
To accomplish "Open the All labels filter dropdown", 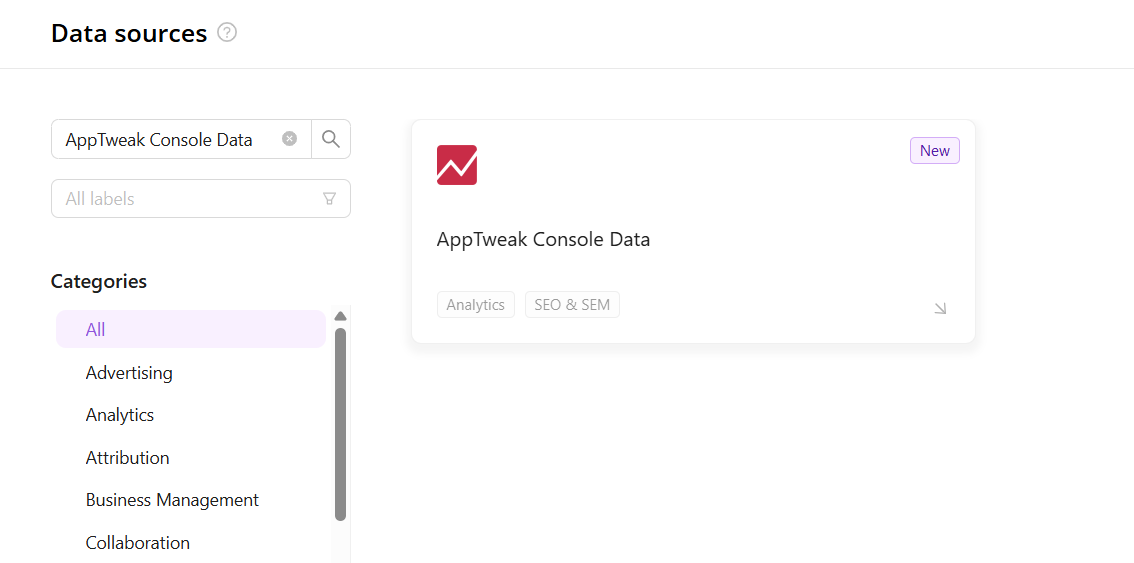I will [190, 199].
